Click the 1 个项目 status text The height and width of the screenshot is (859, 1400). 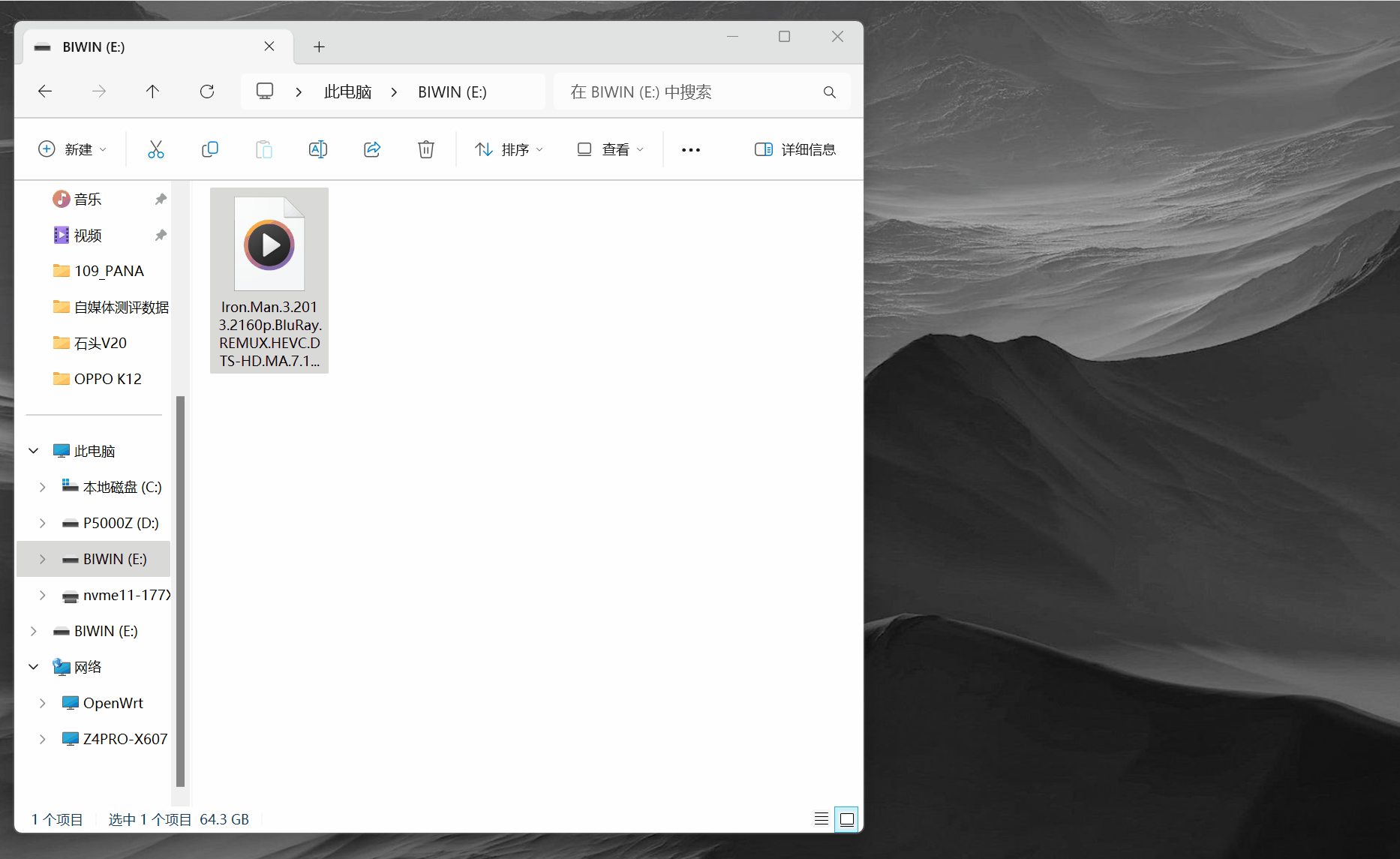pyautogui.click(x=57, y=819)
